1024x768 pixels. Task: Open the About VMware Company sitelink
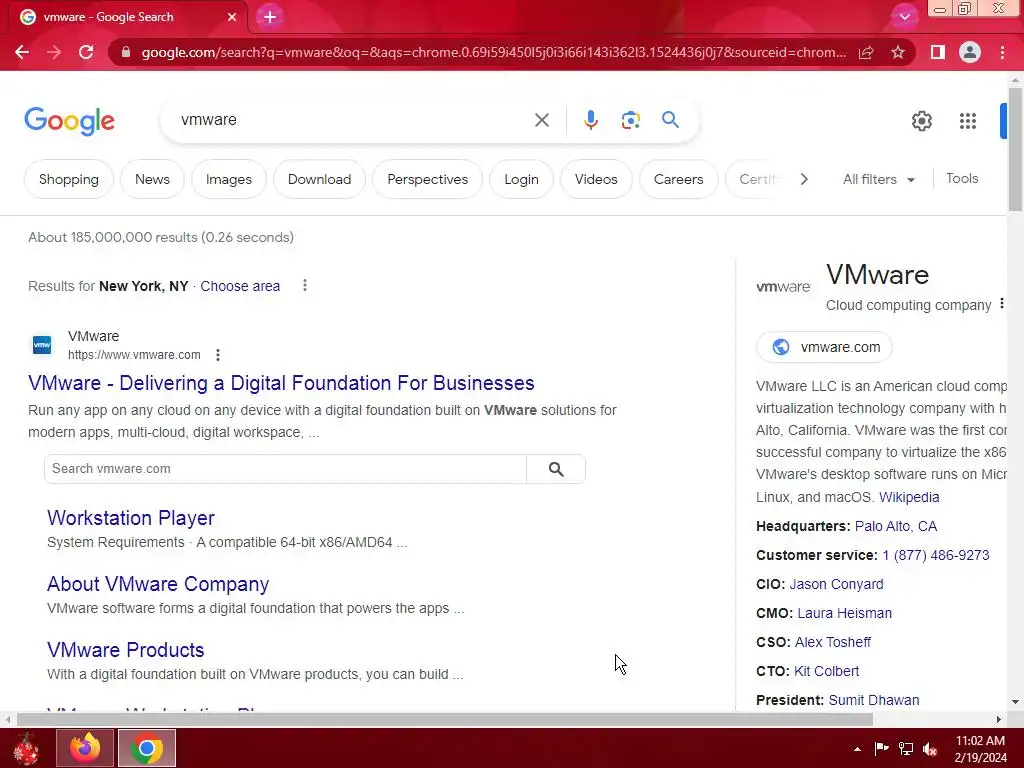click(158, 584)
